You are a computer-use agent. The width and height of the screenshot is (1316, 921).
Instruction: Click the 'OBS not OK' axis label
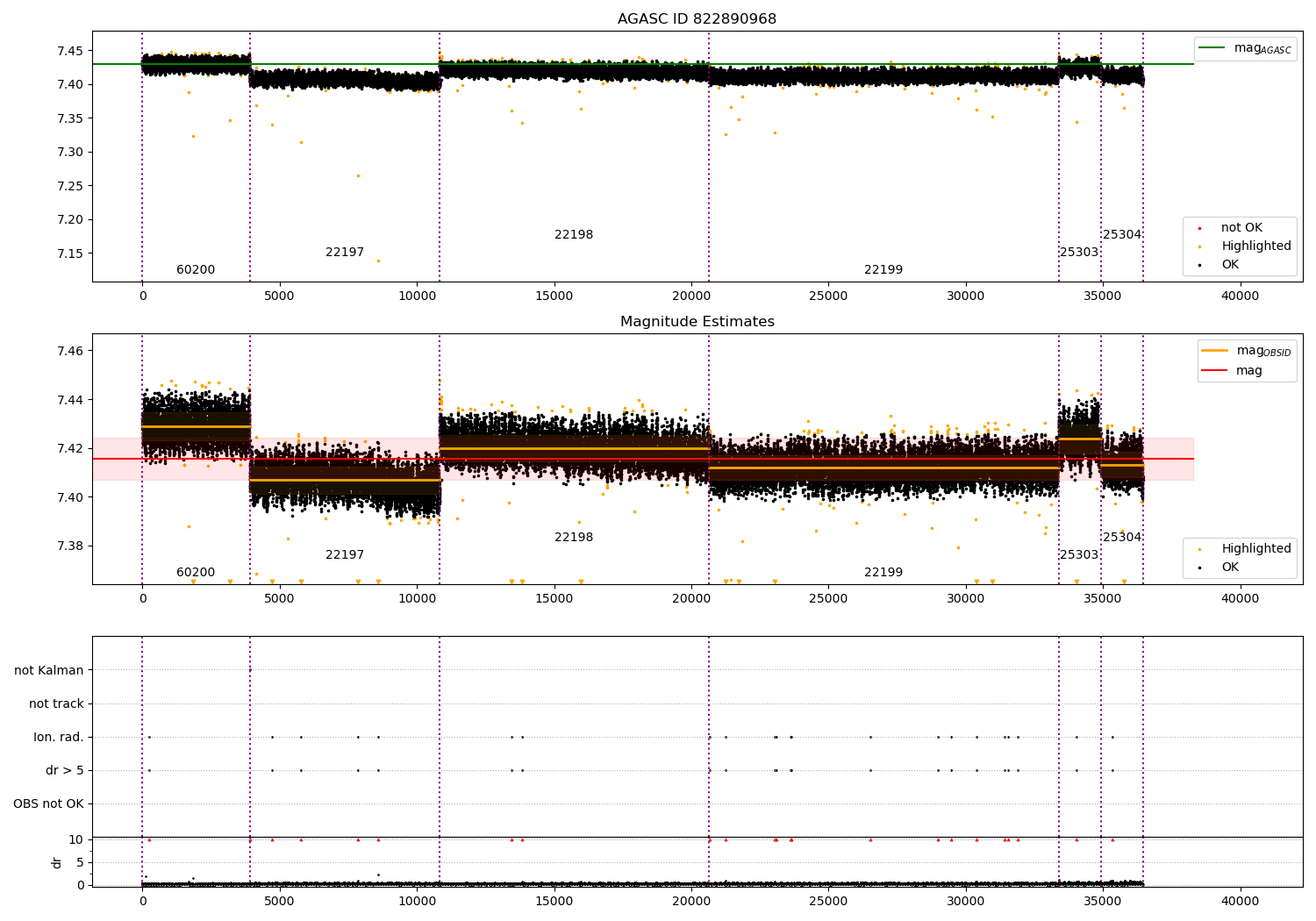click(48, 804)
